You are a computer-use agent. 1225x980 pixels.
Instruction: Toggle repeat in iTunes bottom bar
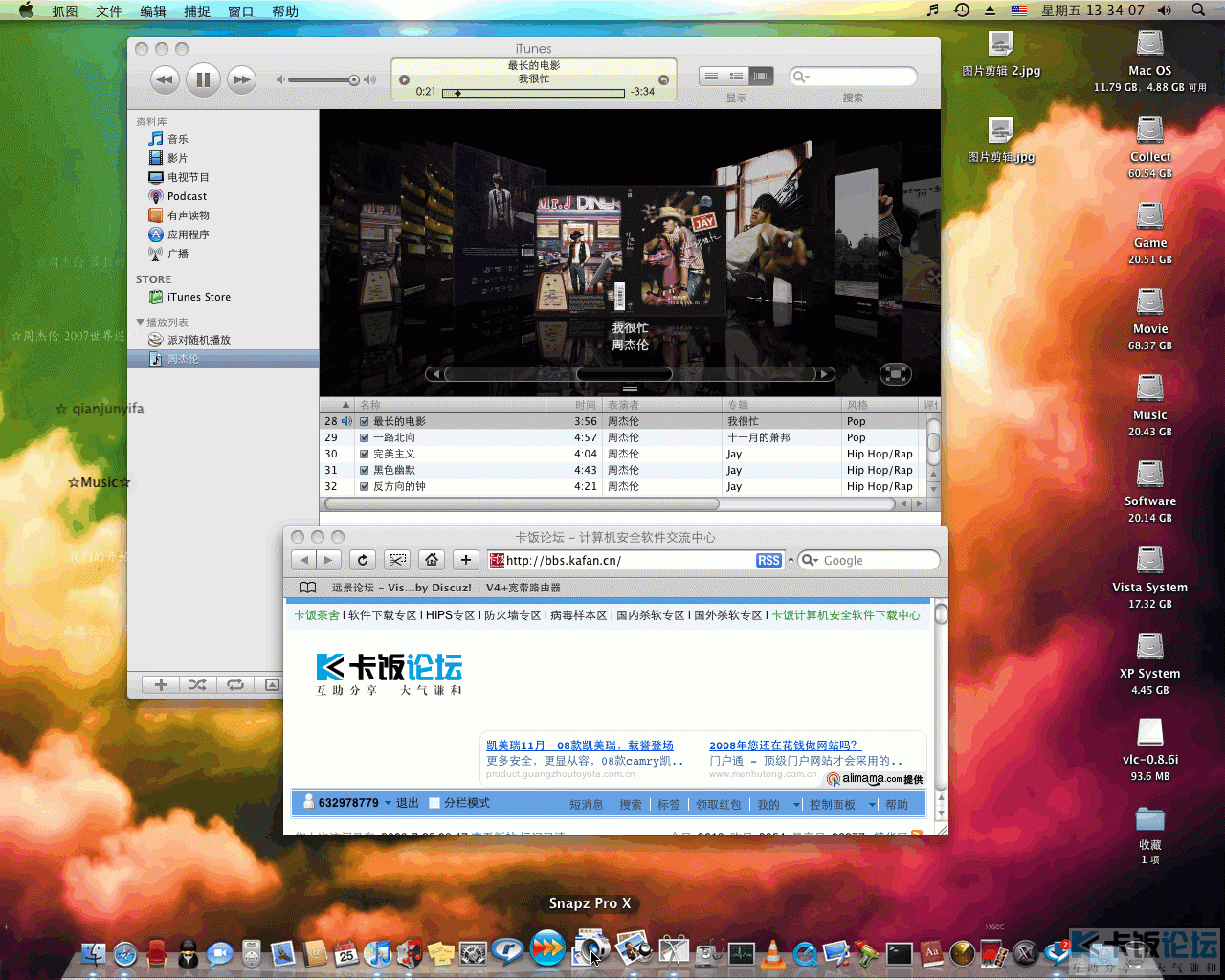(234, 684)
